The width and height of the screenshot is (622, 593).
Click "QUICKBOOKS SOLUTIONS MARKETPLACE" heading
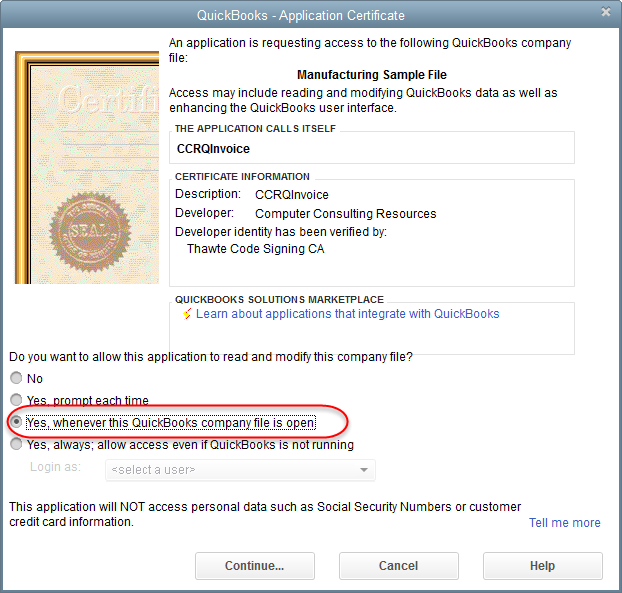click(x=279, y=299)
